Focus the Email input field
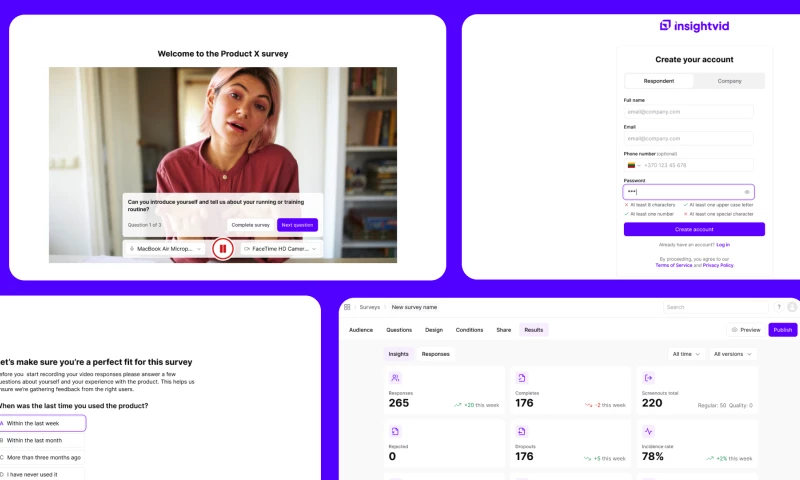This screenshot has height=480, width=800. point(688,139)
